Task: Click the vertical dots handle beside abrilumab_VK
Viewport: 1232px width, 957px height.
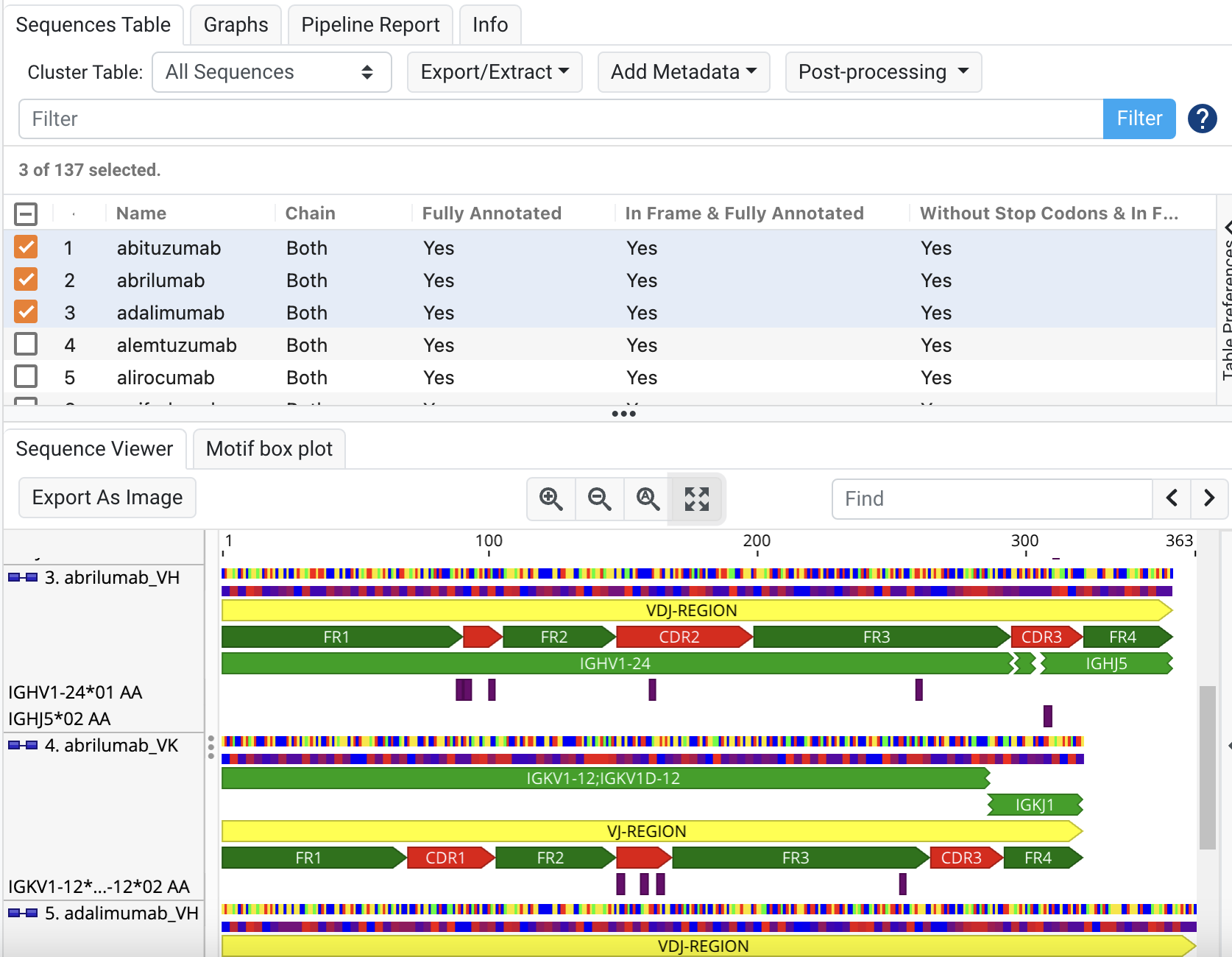Action: pos(211,746)
